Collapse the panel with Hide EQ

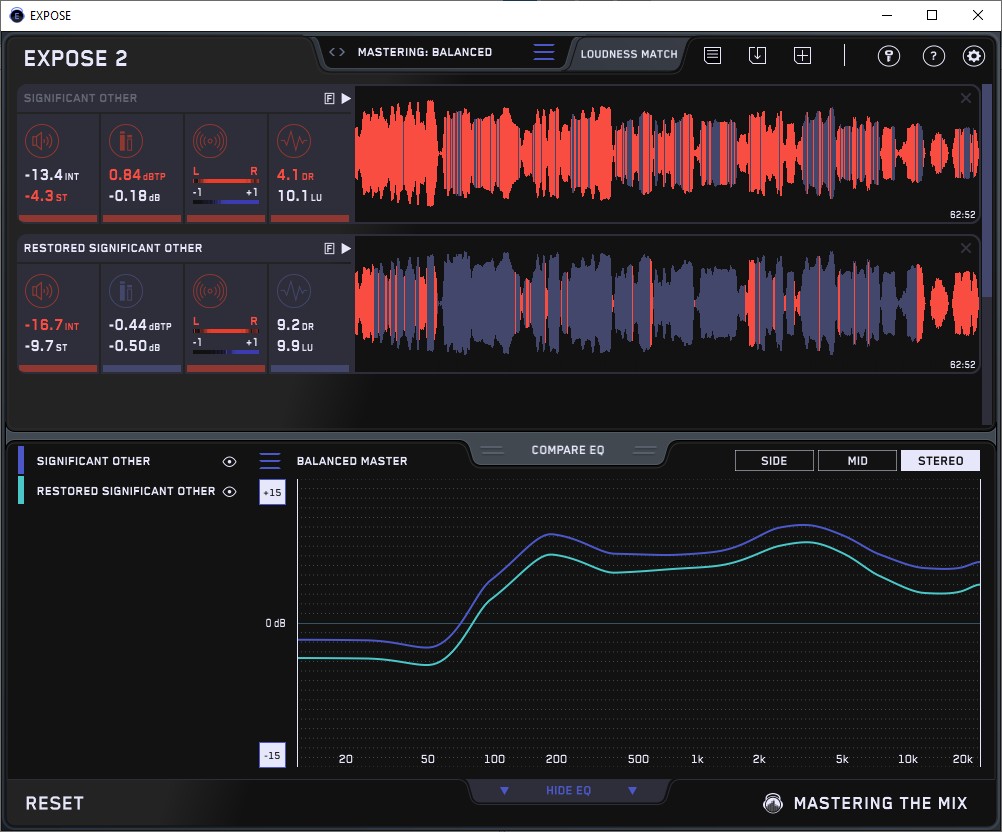(x=567, y=791)
